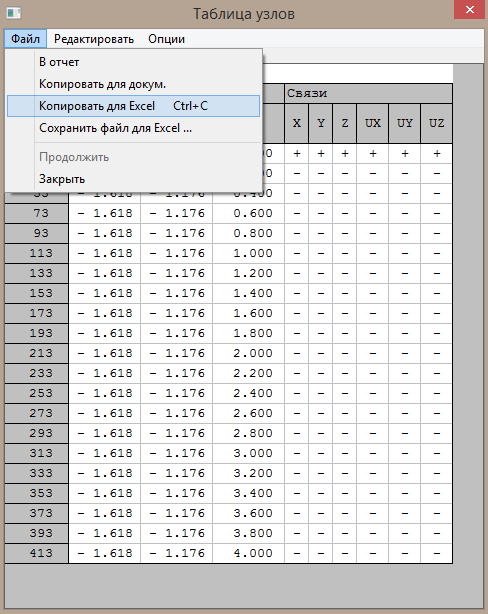The height and width of the screenshot is (614, 488).
Task: Click the '+' under the UX column
Action: point(372,154)
